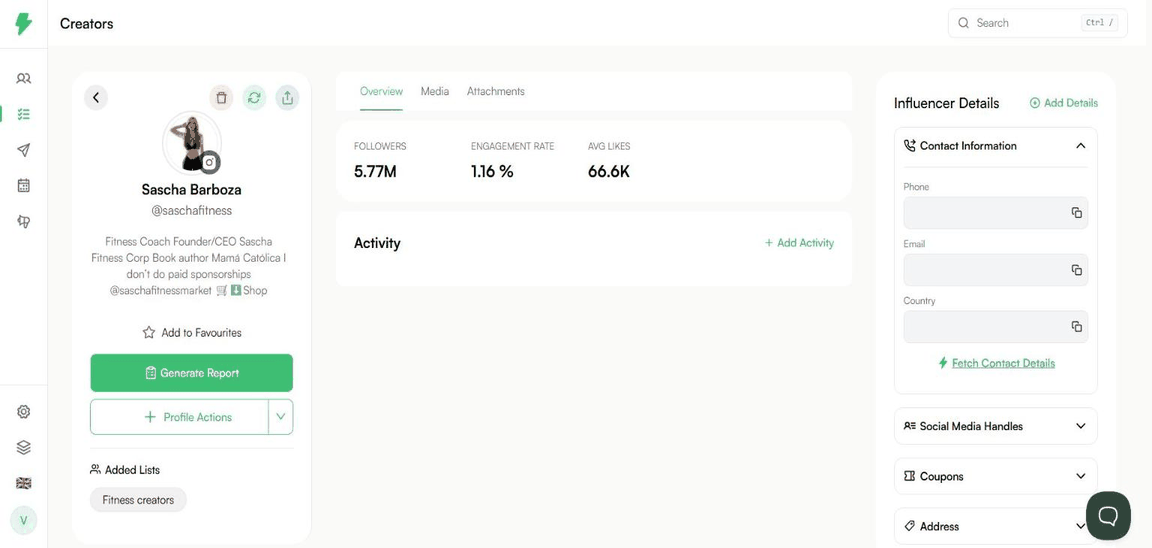1152x548 pixels.
Task: Refresh profile with the sync arrows icon
Action: (x=254, y=98)
